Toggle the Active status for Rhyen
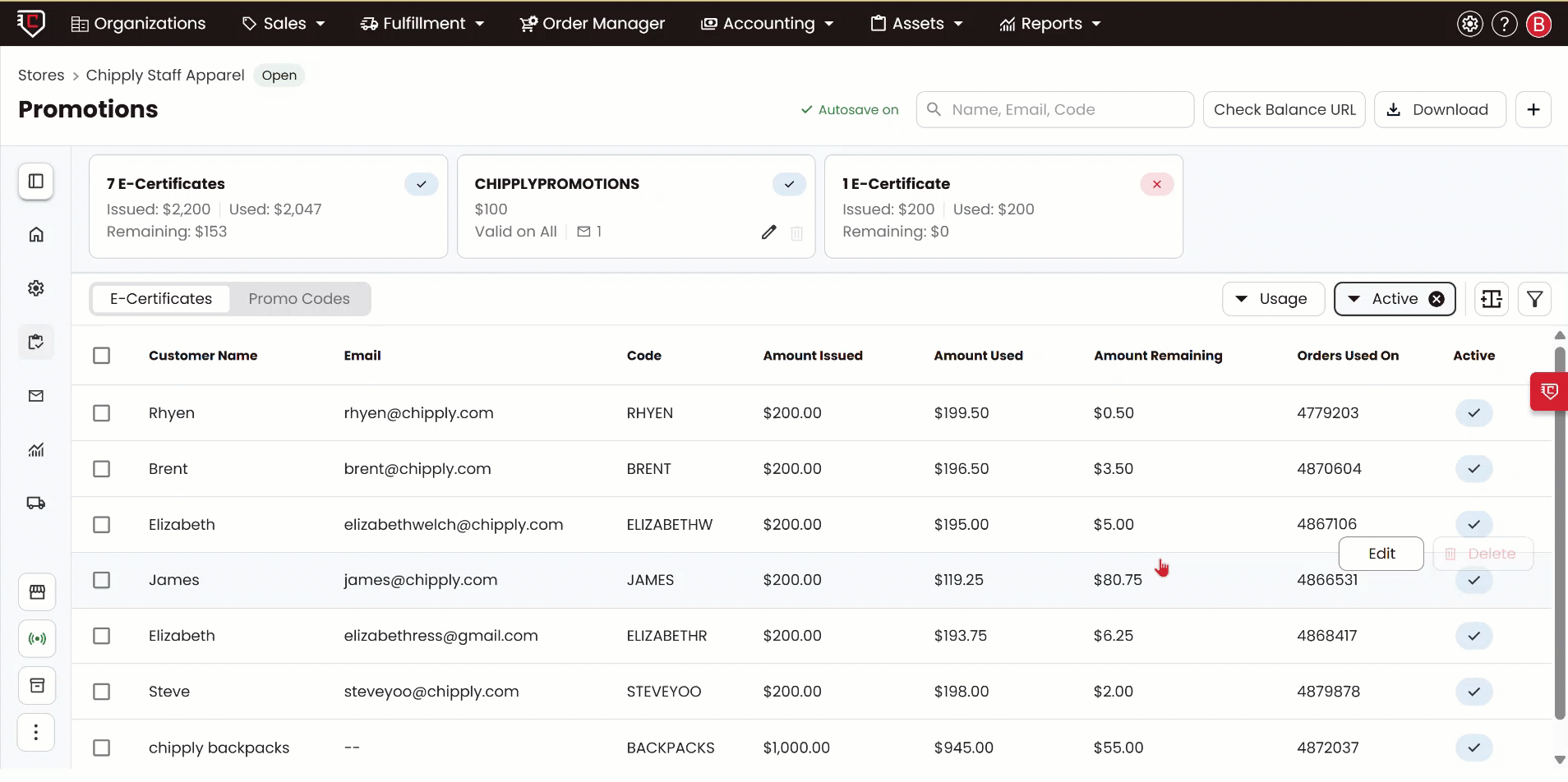The height and width of the screenshot is (782, 1568). click(1474, 413)
